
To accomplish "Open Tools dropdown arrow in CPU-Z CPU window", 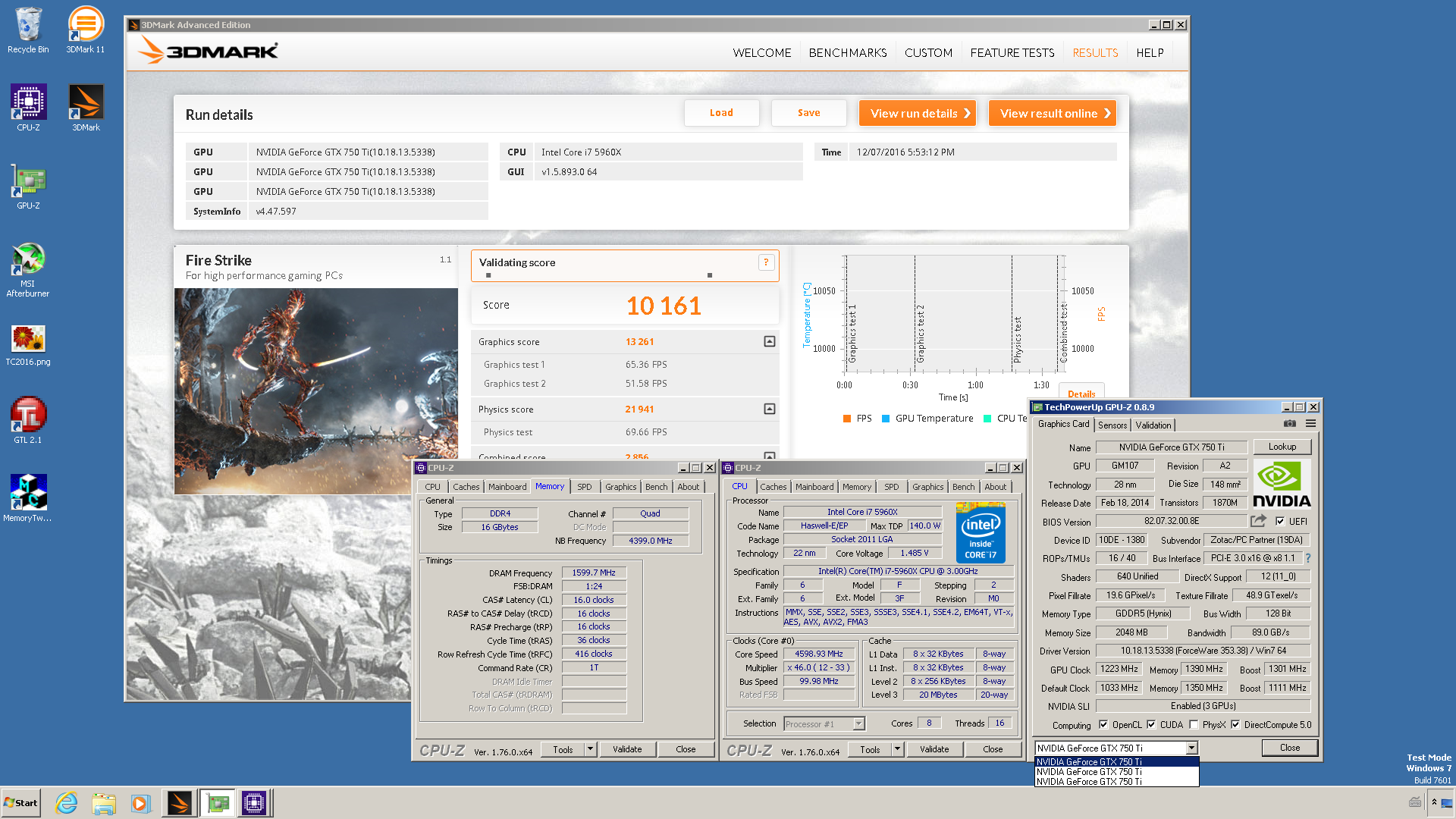I will point(897,749).
